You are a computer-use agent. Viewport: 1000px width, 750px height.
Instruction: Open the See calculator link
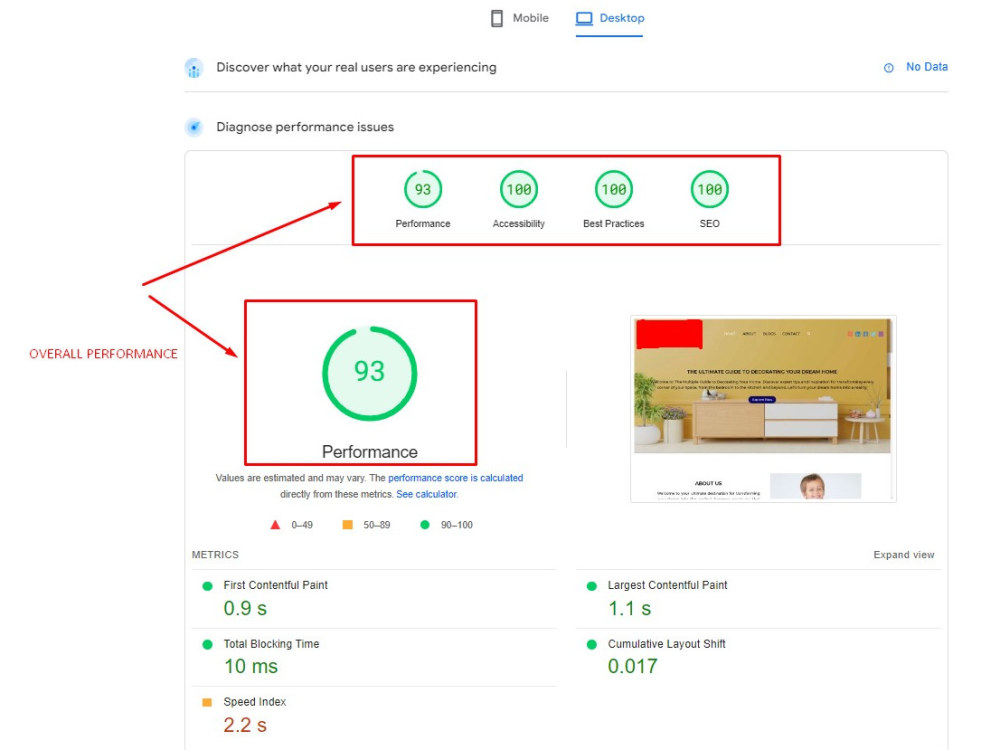[427, 494]
